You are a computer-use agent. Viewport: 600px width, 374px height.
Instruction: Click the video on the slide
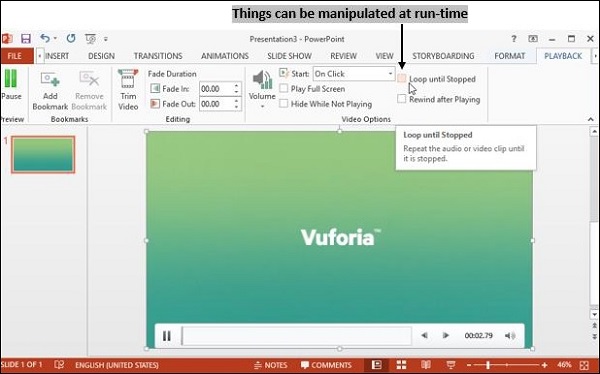click(340, 240)
